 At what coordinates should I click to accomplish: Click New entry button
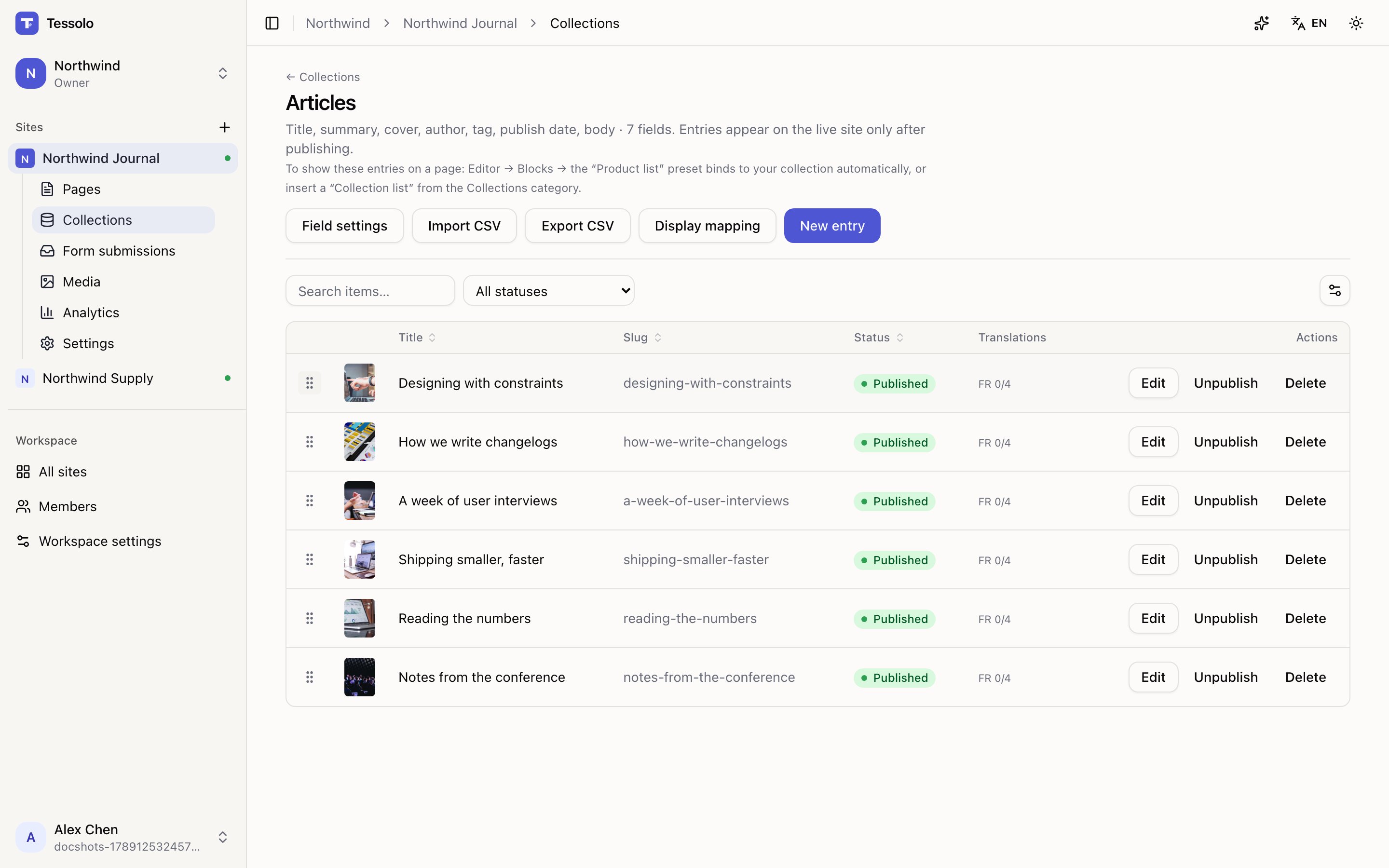click(831, 226)
